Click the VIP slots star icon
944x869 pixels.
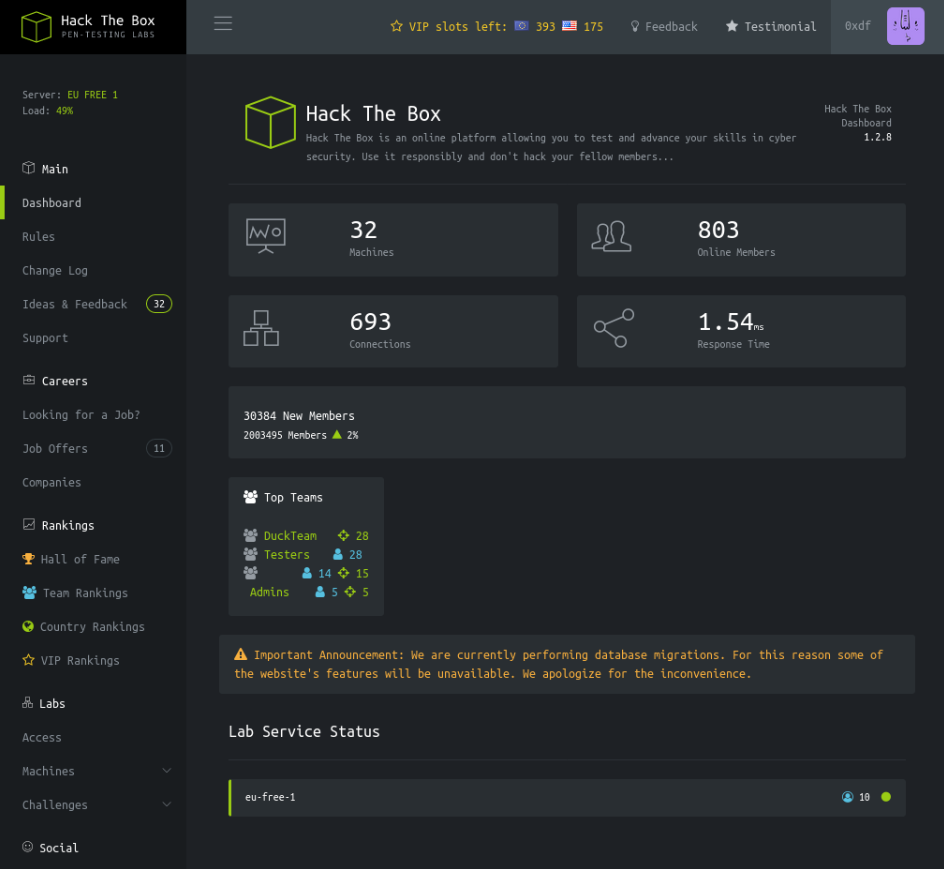[396, 26]
